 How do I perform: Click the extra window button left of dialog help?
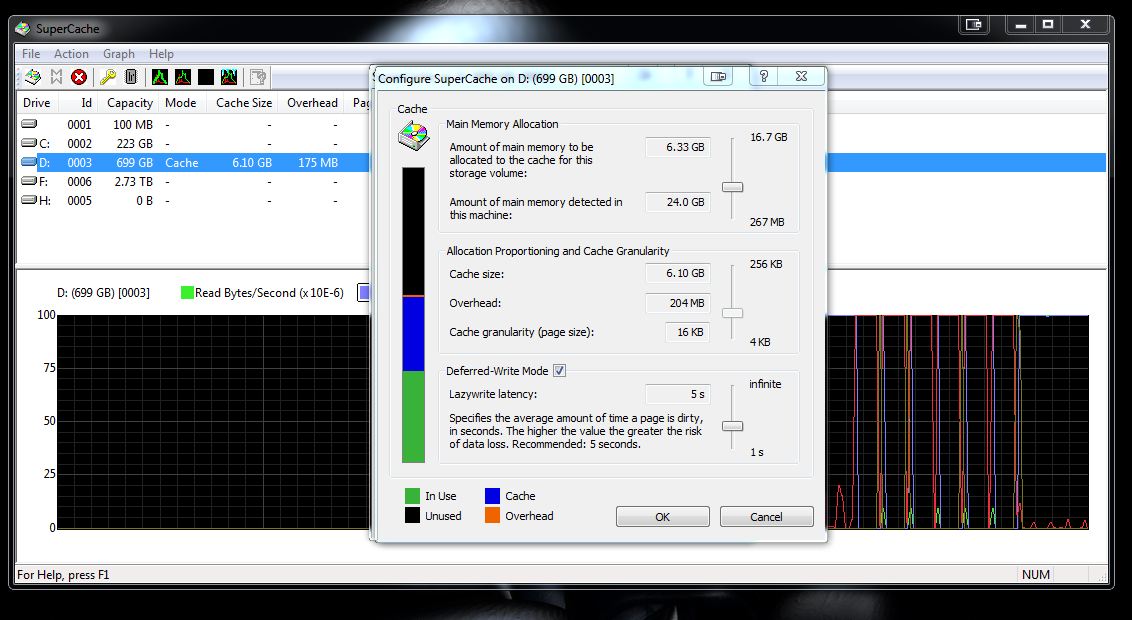pyautogui.click(x=718, y=77)
